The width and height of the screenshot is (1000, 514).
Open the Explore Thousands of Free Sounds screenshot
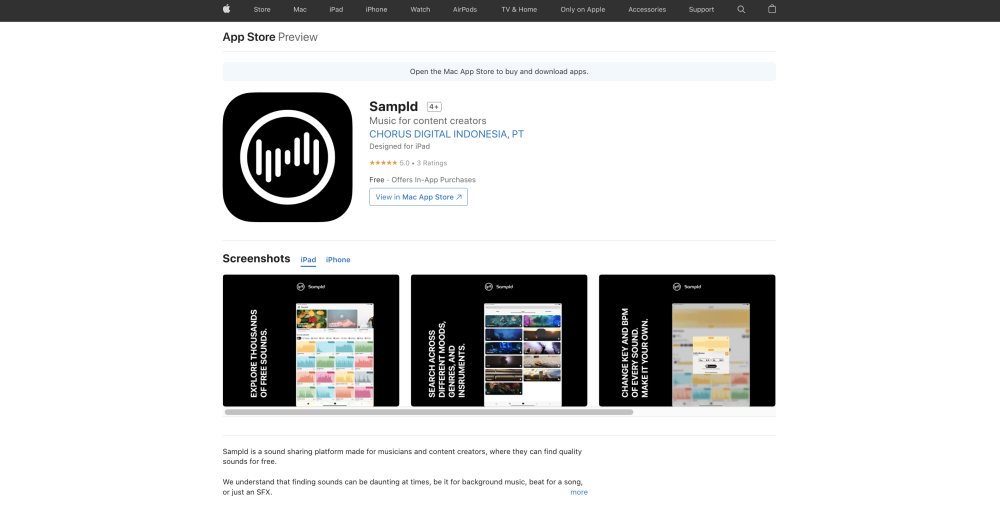point(311,341)
